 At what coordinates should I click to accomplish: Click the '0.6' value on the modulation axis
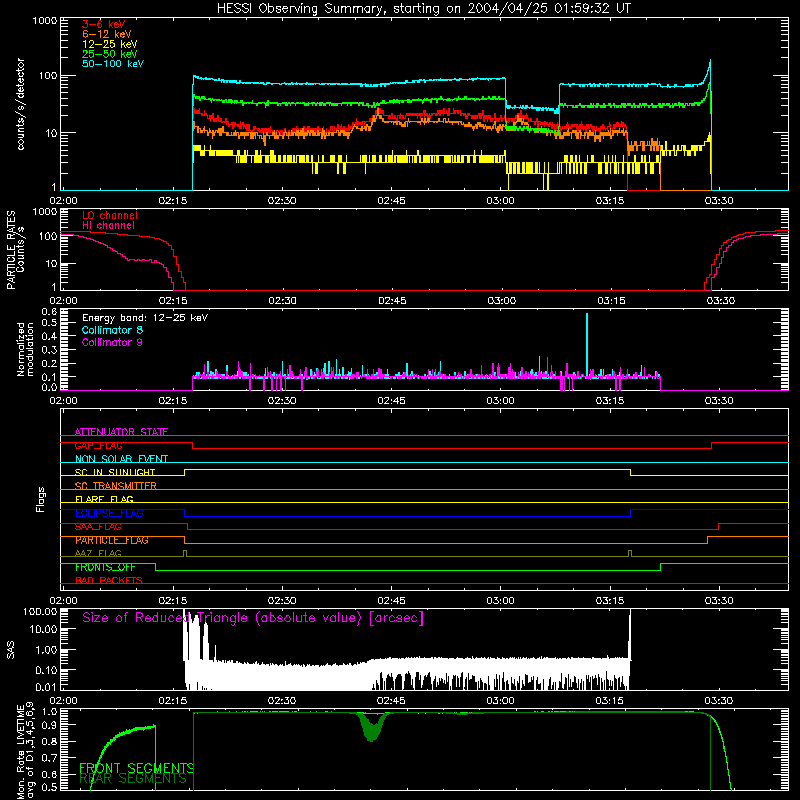click(x=49, y=312)
